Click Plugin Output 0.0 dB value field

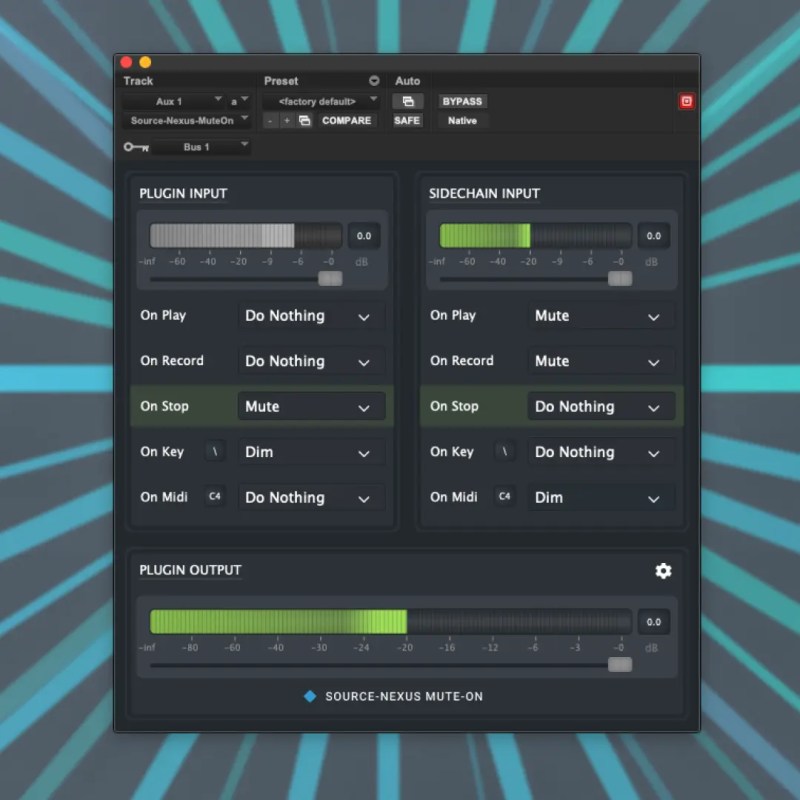click(x=654, y=622)
